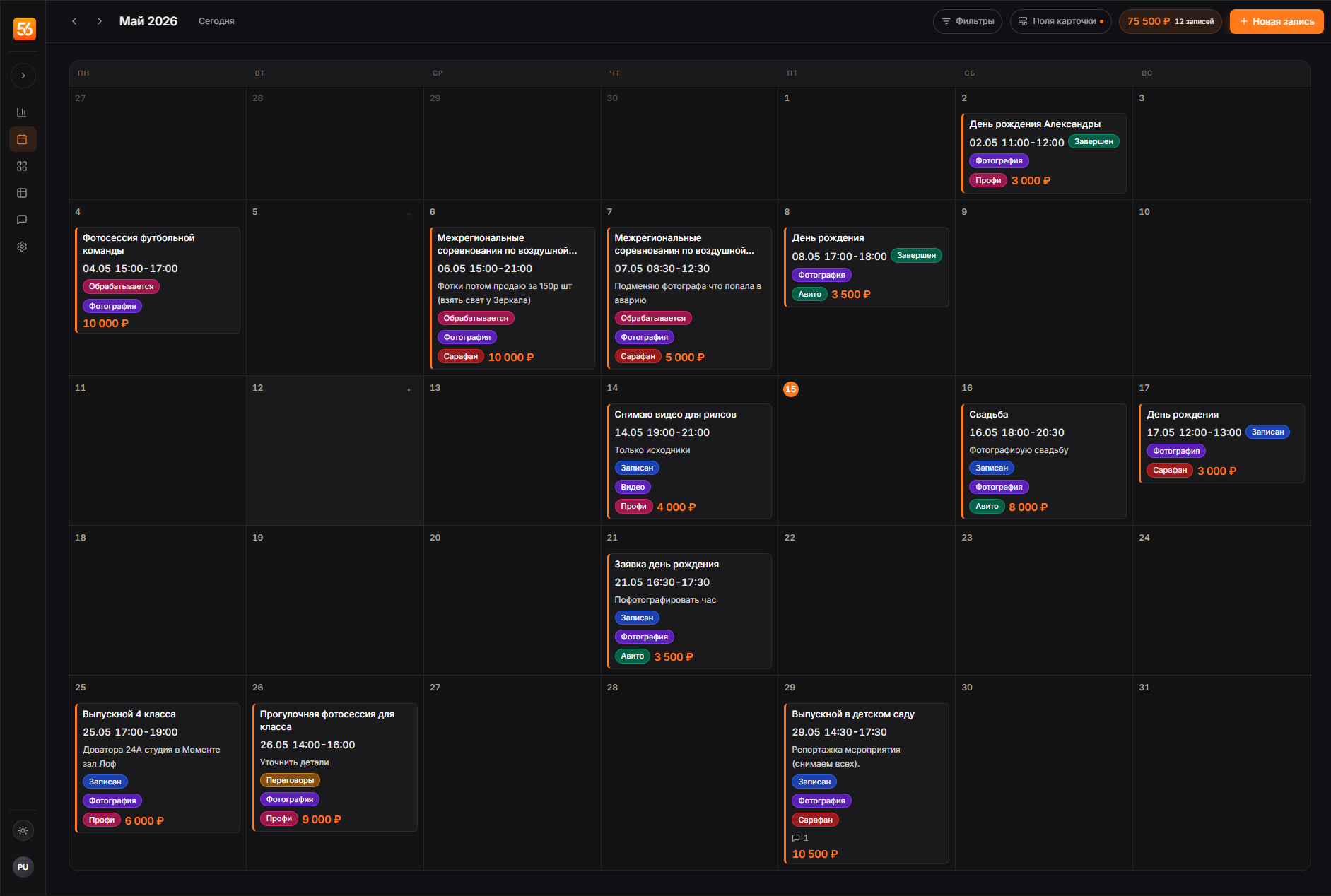Screen dimensions: 1331x896
Task: Open the 06.05 Межрегиональные соревнования card
Action: point(512,297)
